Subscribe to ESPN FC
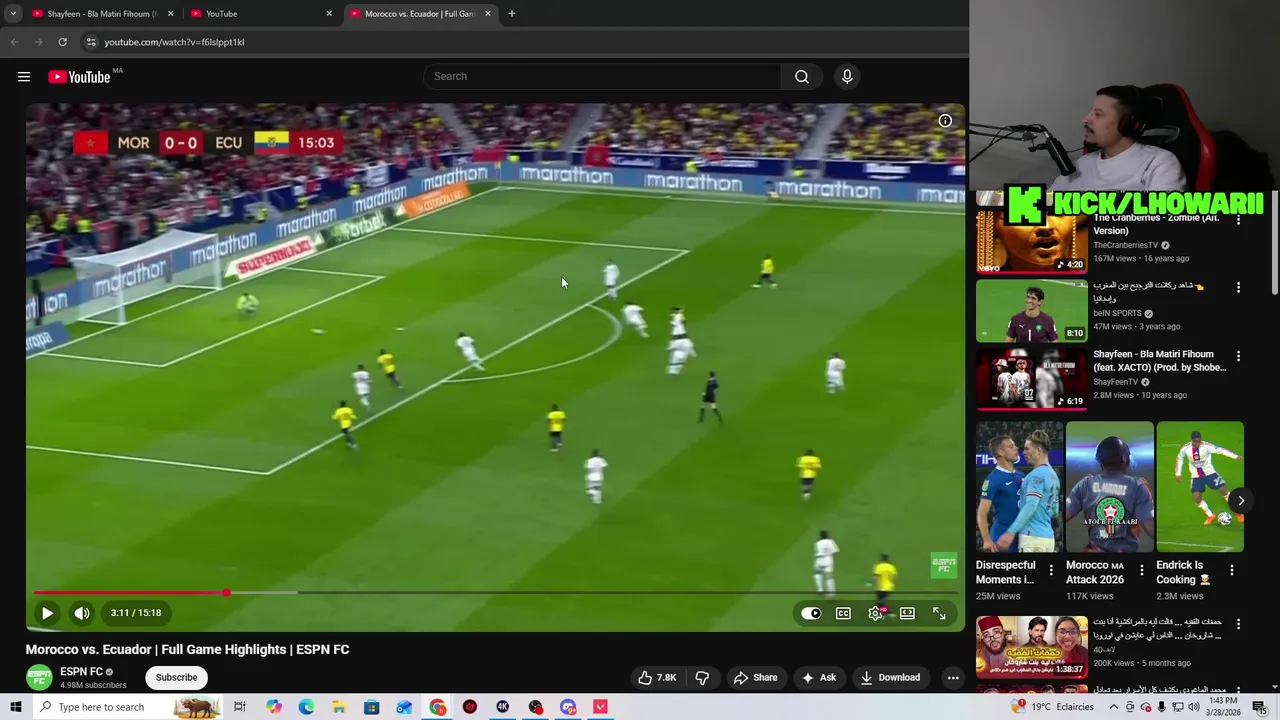 tap(176, 677)
